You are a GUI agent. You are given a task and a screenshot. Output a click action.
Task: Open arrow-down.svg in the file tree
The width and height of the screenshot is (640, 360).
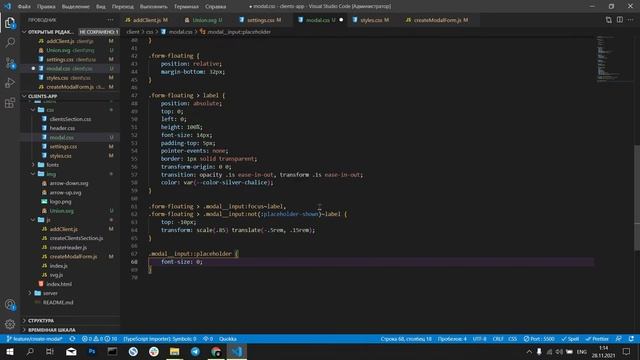click(69, 183)
